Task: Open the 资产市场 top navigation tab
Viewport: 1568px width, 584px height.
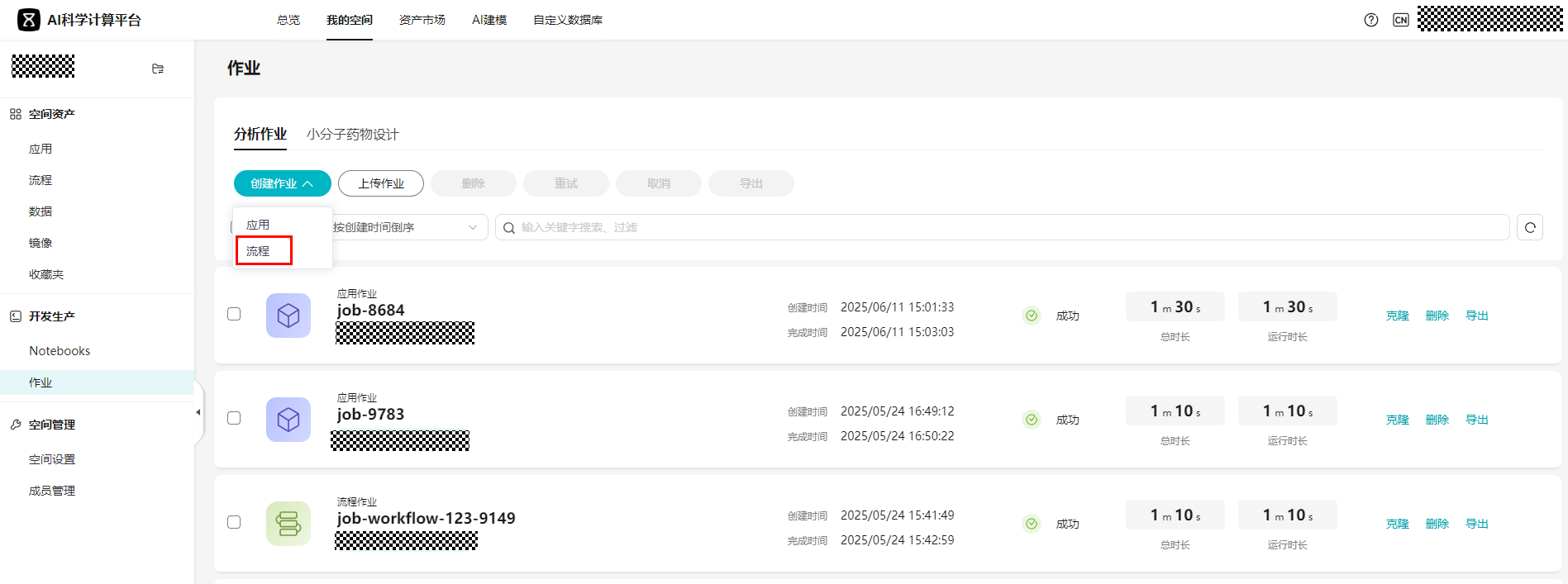Action: pos(422,20)
